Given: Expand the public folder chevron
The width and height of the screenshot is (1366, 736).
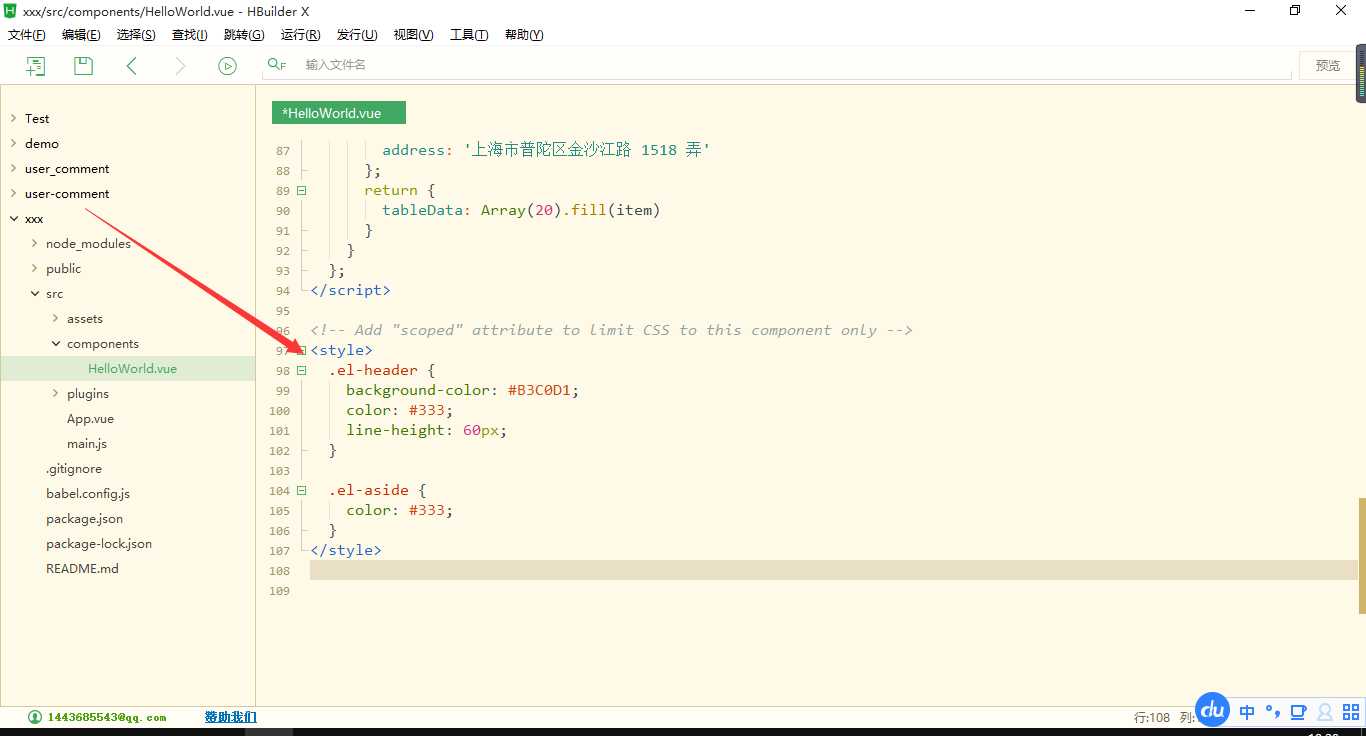Looking at the screenshot, I should coord(34,268).
